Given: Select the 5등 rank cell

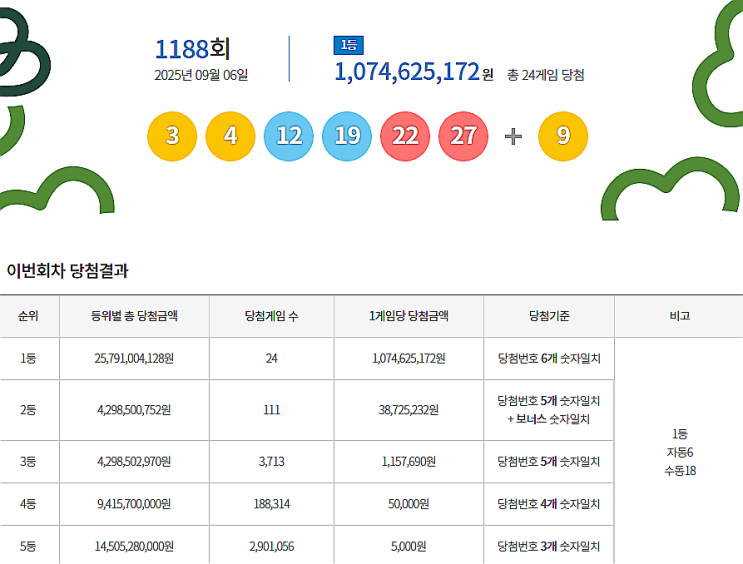Looking at the screenshot, I should (28, 546).
